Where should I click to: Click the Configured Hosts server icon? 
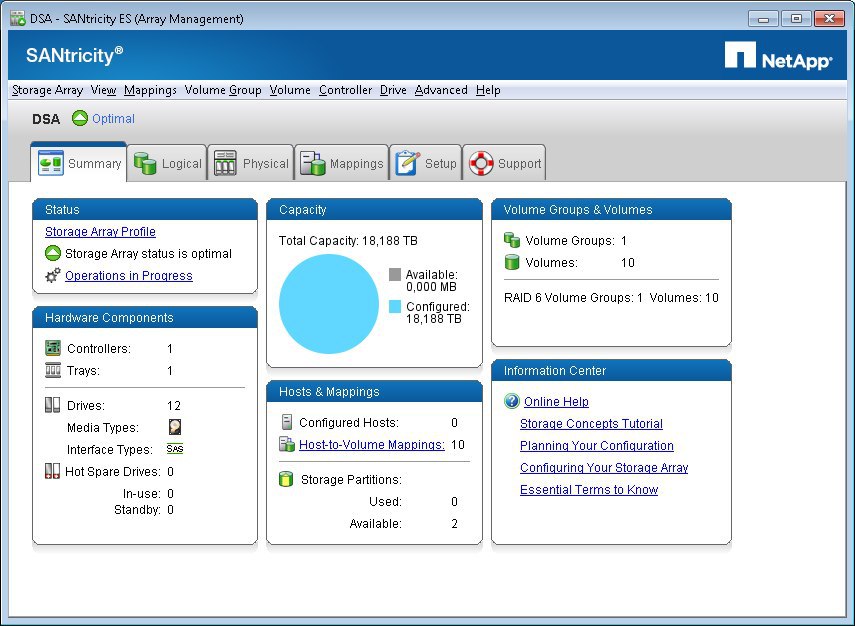[287, 422]
